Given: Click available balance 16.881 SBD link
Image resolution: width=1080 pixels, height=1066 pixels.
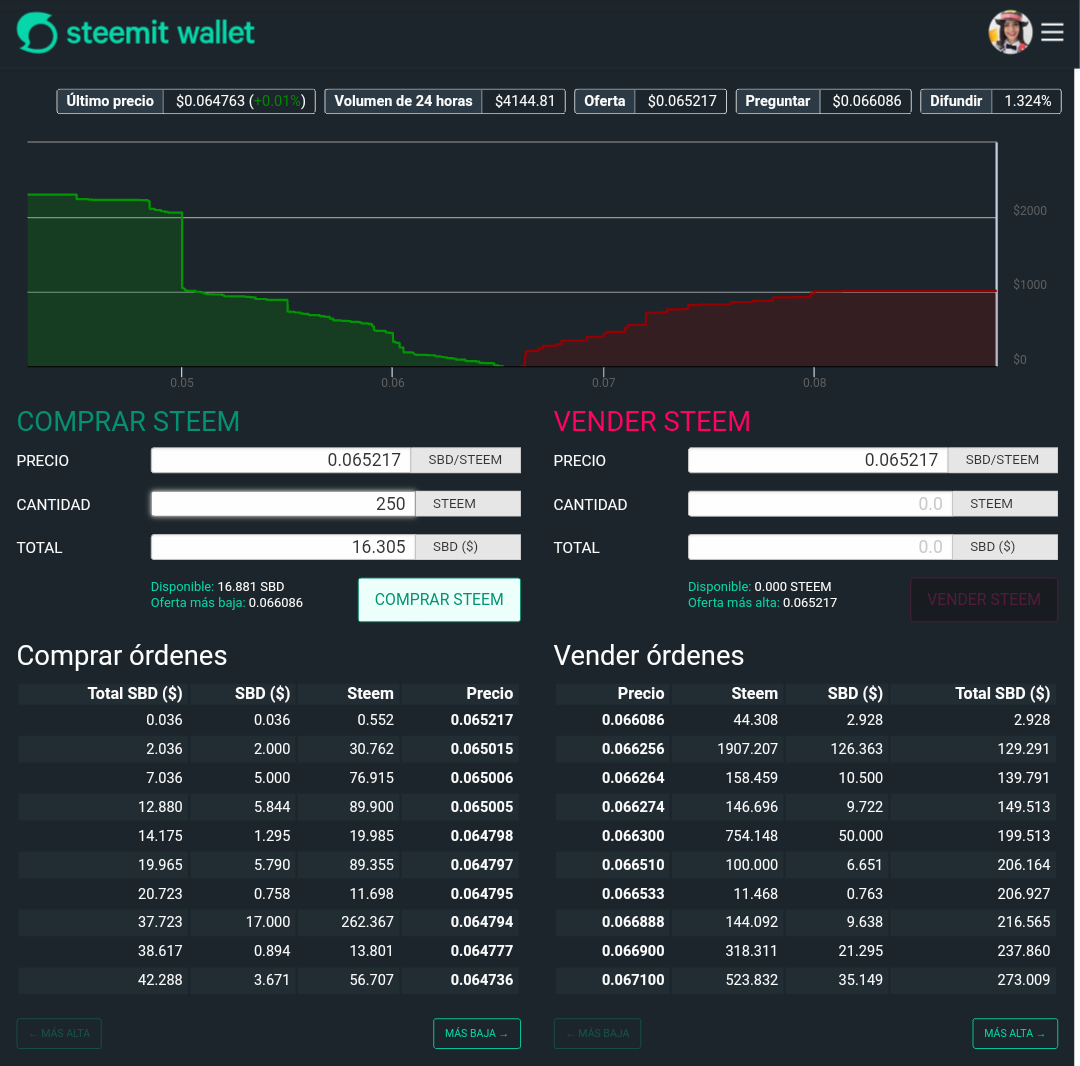Looking at the screenshot, I should [251, 587].
